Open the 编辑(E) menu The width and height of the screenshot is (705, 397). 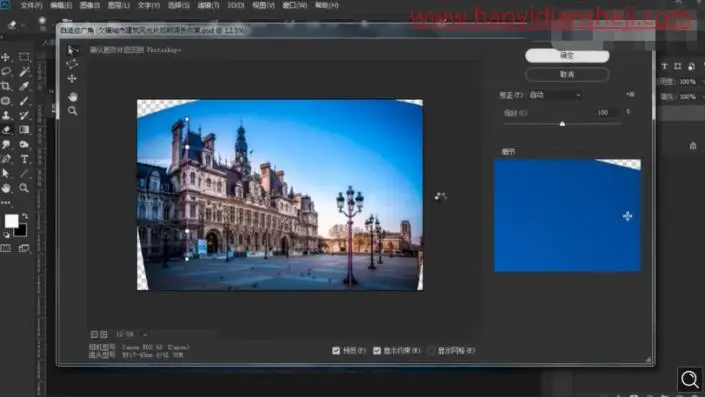coord(61,5)
